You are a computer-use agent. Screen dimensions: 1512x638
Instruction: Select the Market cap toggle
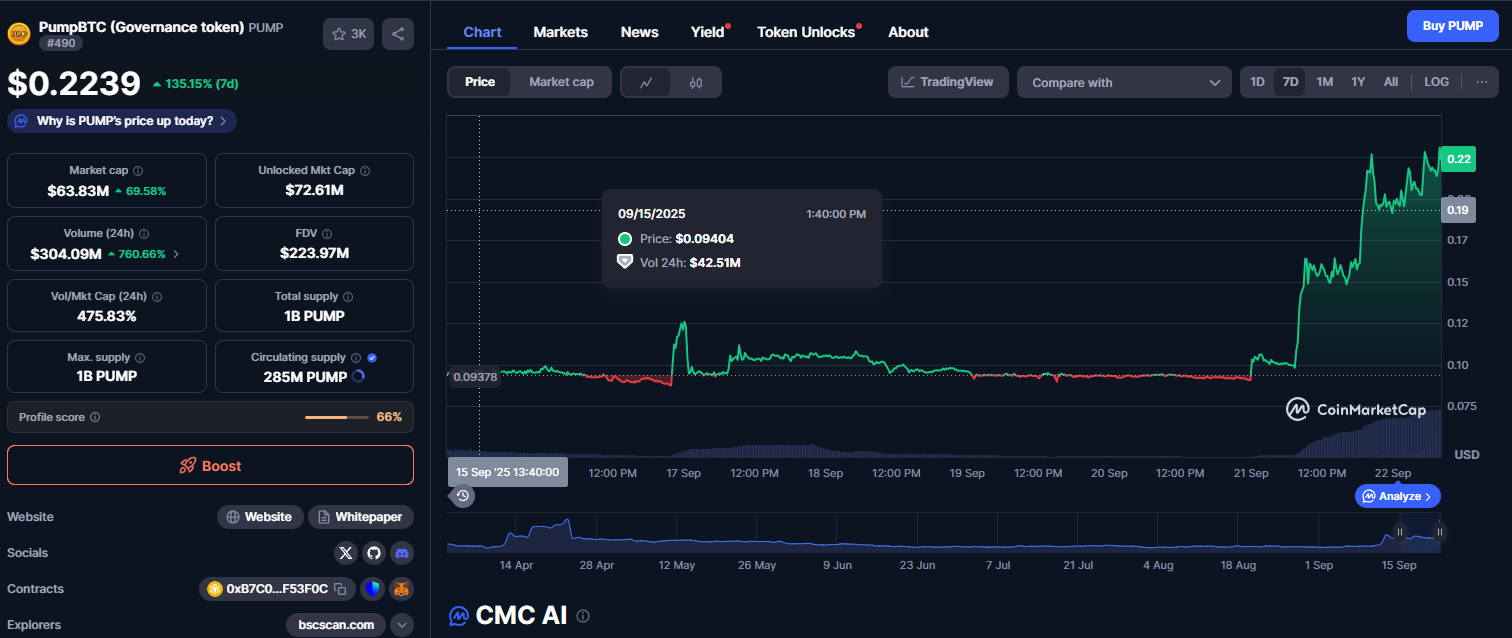pyautogui.click(x=561, y=82)
